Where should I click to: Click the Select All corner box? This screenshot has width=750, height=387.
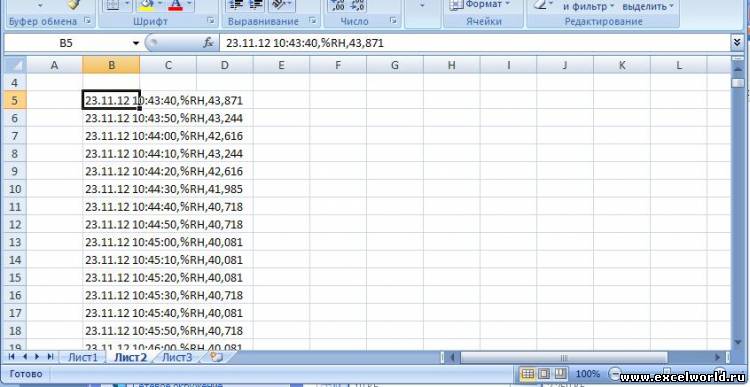tap(15, 65)
